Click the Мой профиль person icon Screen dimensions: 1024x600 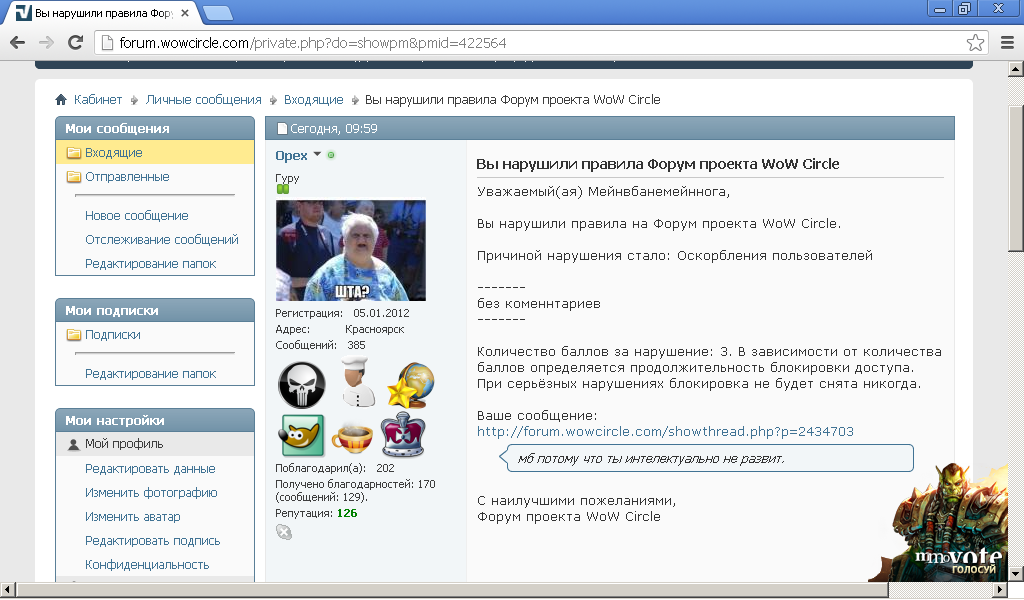point(74,445)
